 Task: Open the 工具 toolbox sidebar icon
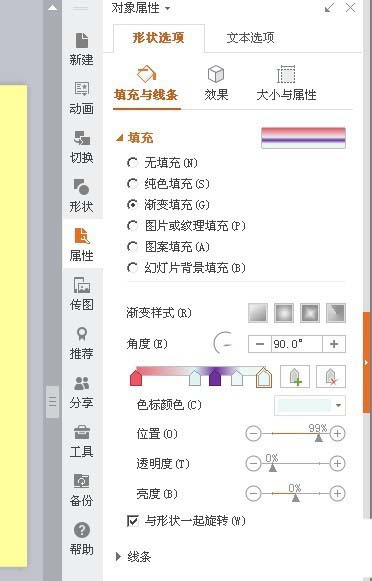[82, 441]
